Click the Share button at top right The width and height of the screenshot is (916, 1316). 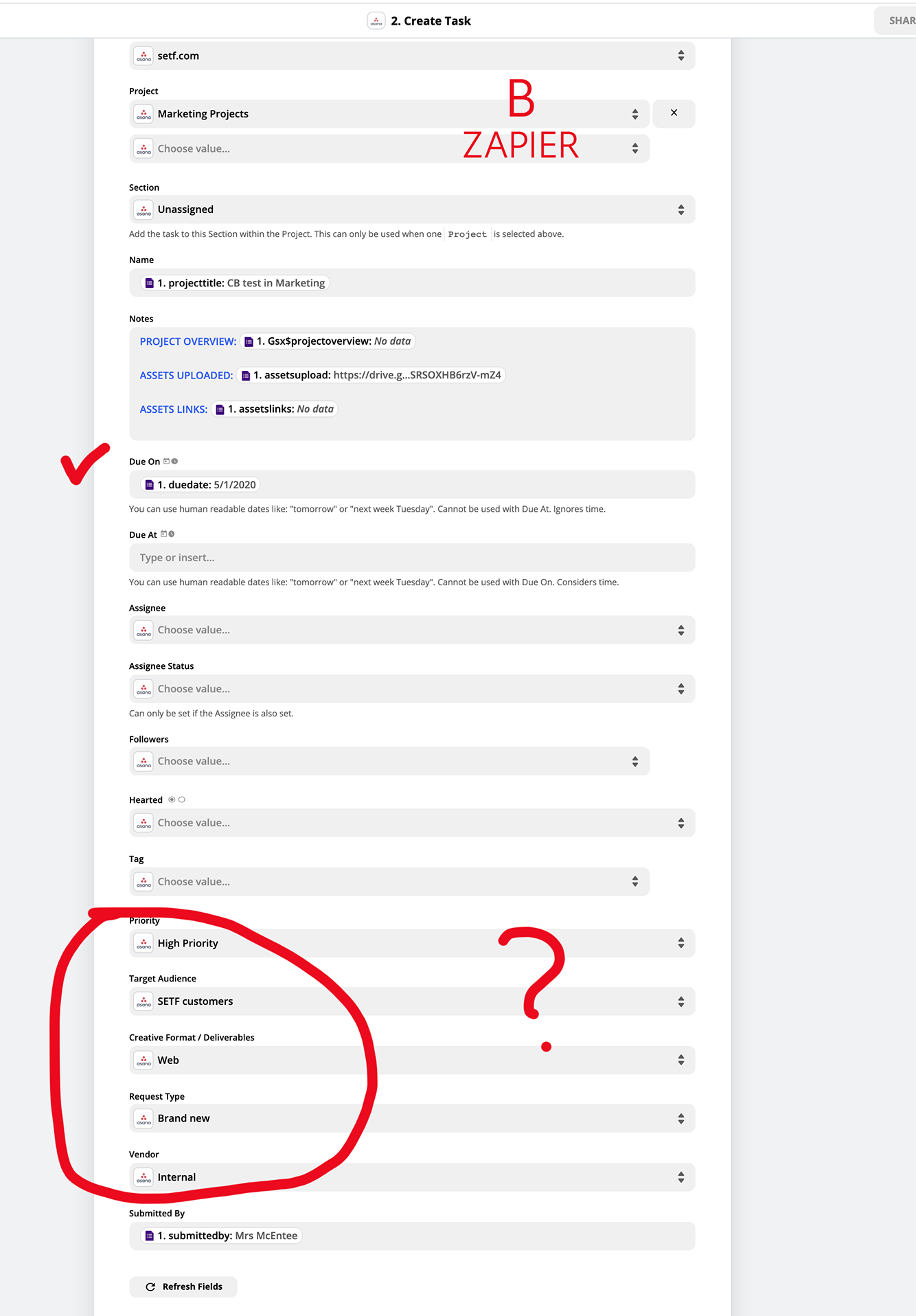click(897, 21)
